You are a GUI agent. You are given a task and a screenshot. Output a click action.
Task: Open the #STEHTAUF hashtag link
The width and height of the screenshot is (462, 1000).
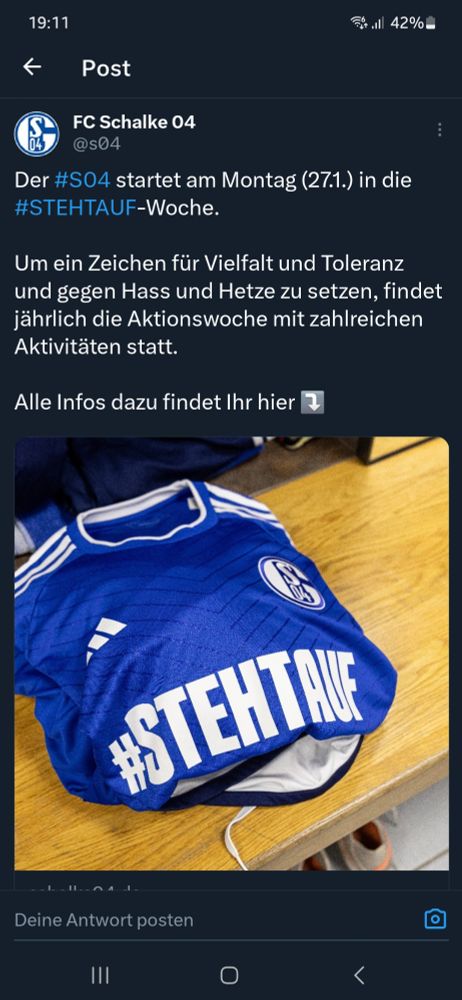tap(77, 209)
